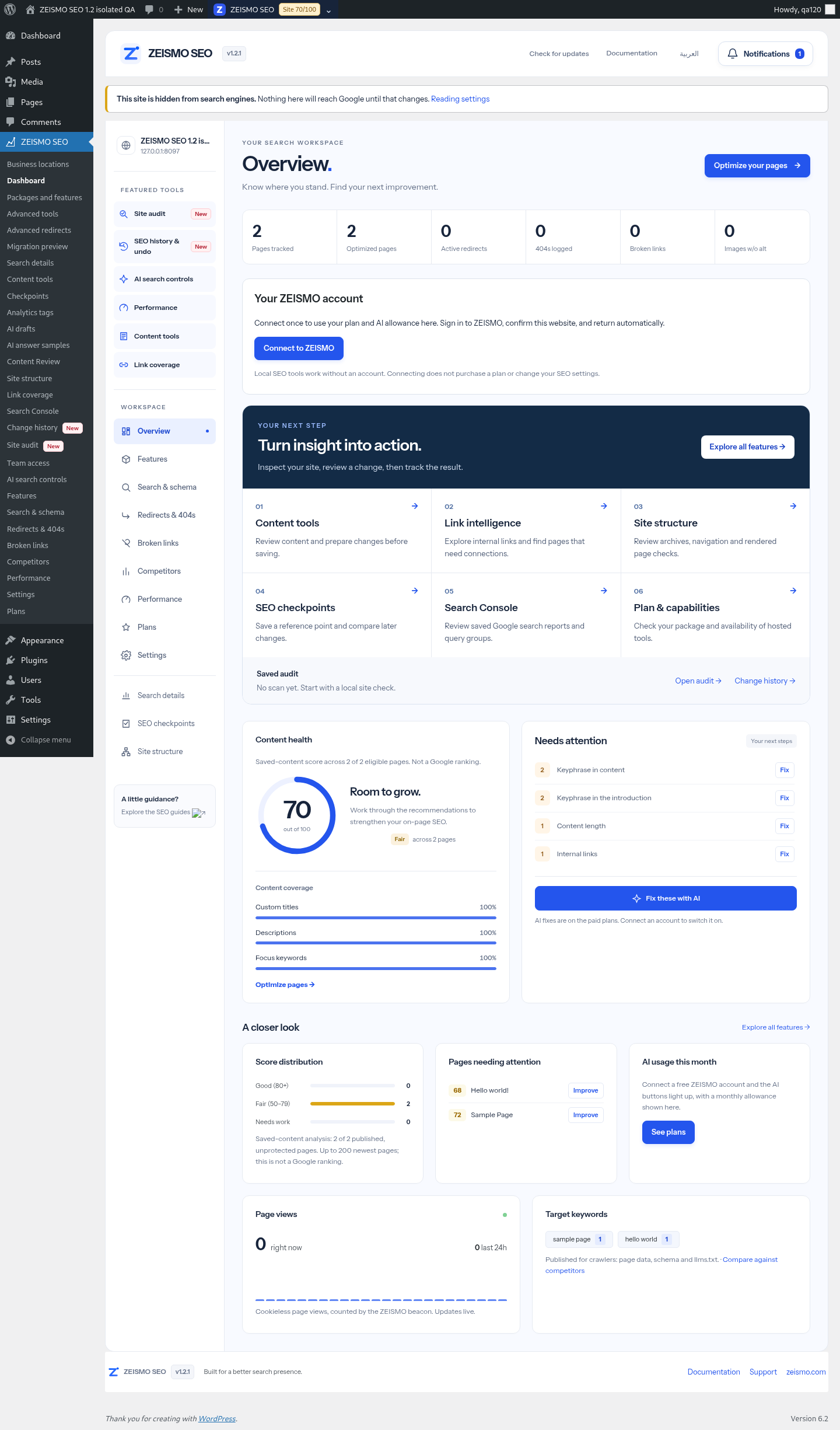The image size is (840, 1430).
Task: Click the notifications bell icon
Action: tap(733, 54)
